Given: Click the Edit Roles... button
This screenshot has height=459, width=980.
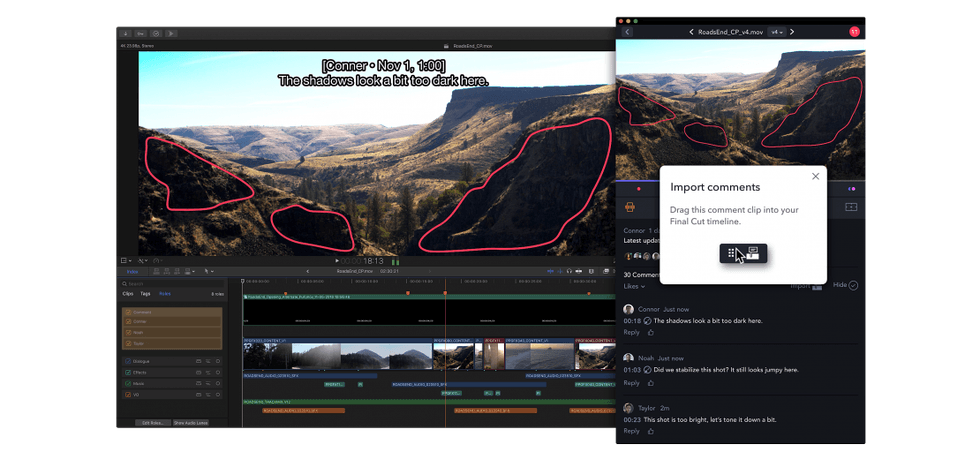Looking at the screenshot, I should coord(152,423).
